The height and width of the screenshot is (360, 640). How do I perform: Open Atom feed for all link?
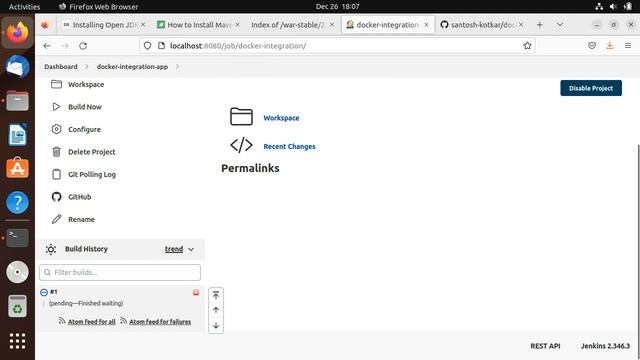point(91,322)
